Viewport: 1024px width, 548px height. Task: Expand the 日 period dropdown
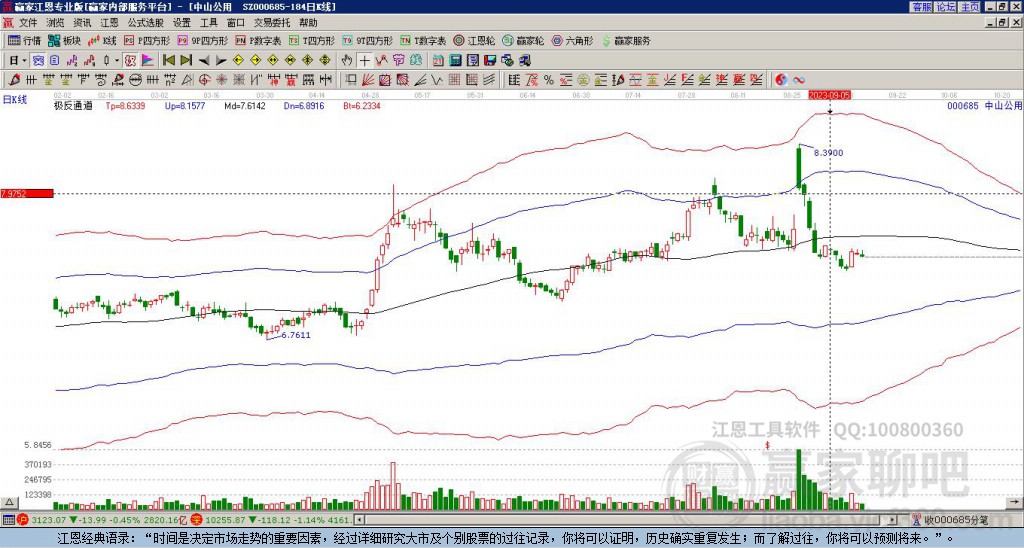point(24,61)
